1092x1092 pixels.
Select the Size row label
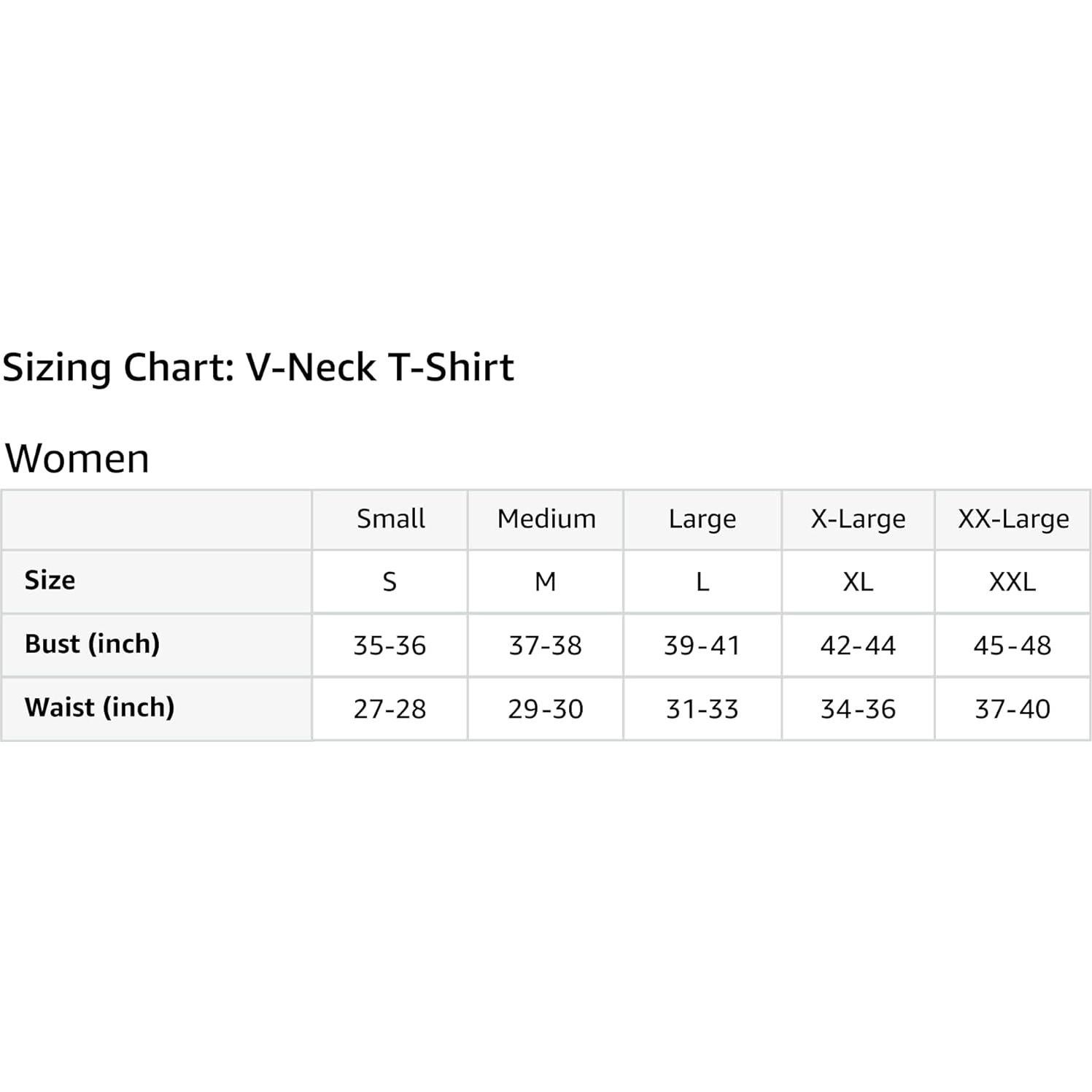tap(50, 581)
